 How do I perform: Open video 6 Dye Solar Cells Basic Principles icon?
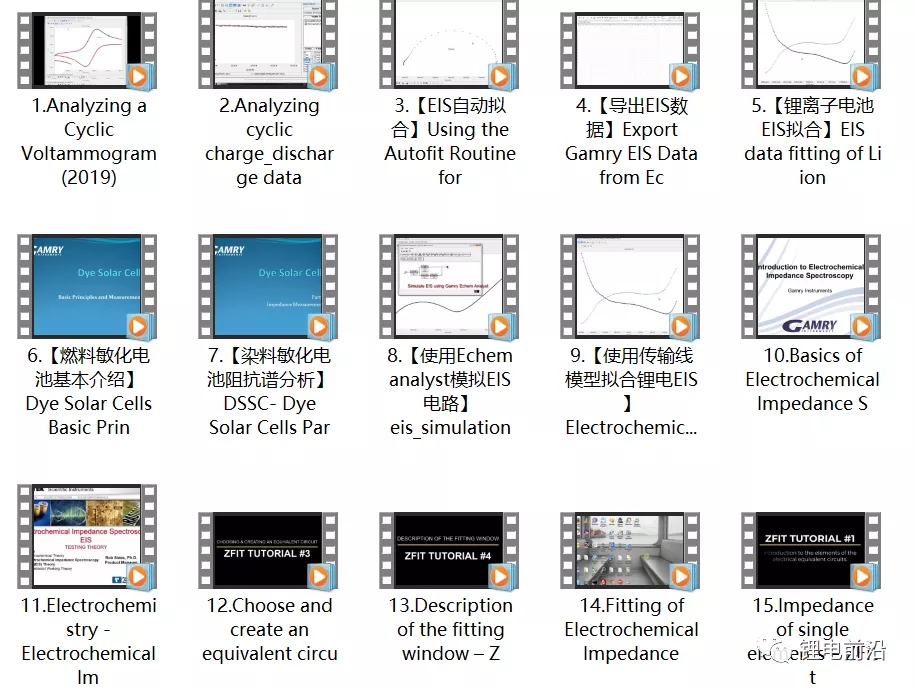point(88,286)
